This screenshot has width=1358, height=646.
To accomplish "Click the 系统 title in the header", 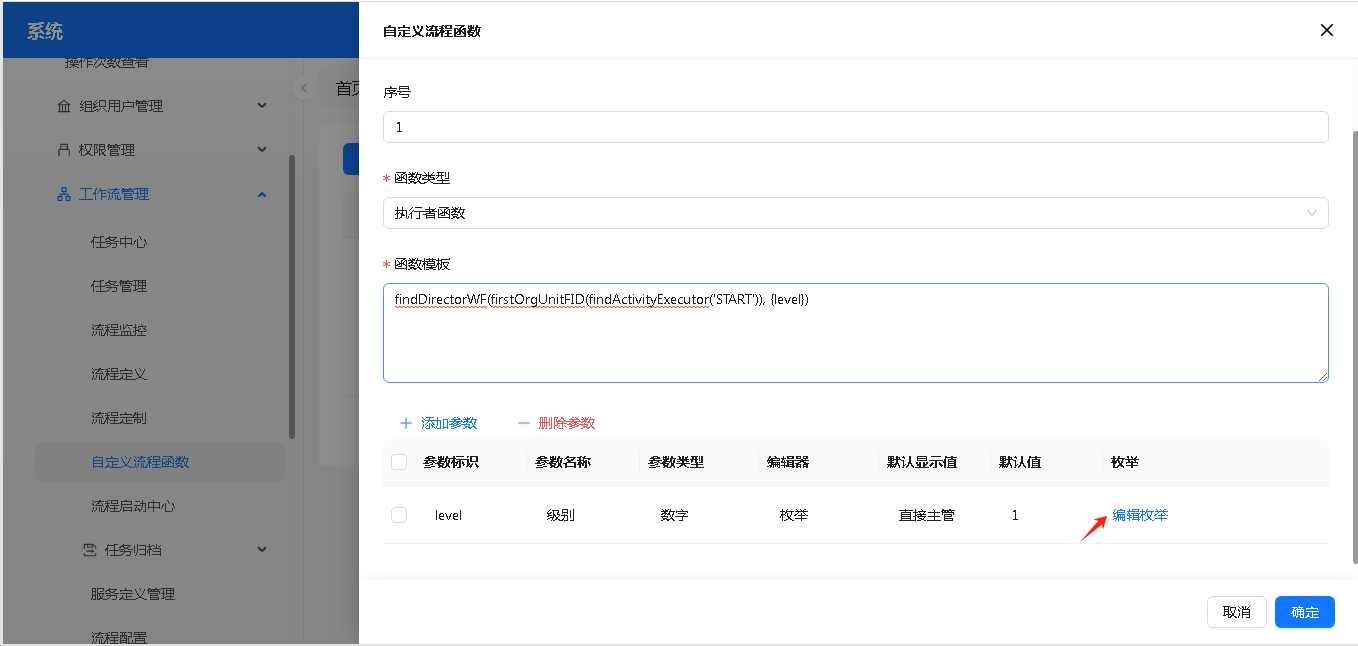I will (45, 31).
